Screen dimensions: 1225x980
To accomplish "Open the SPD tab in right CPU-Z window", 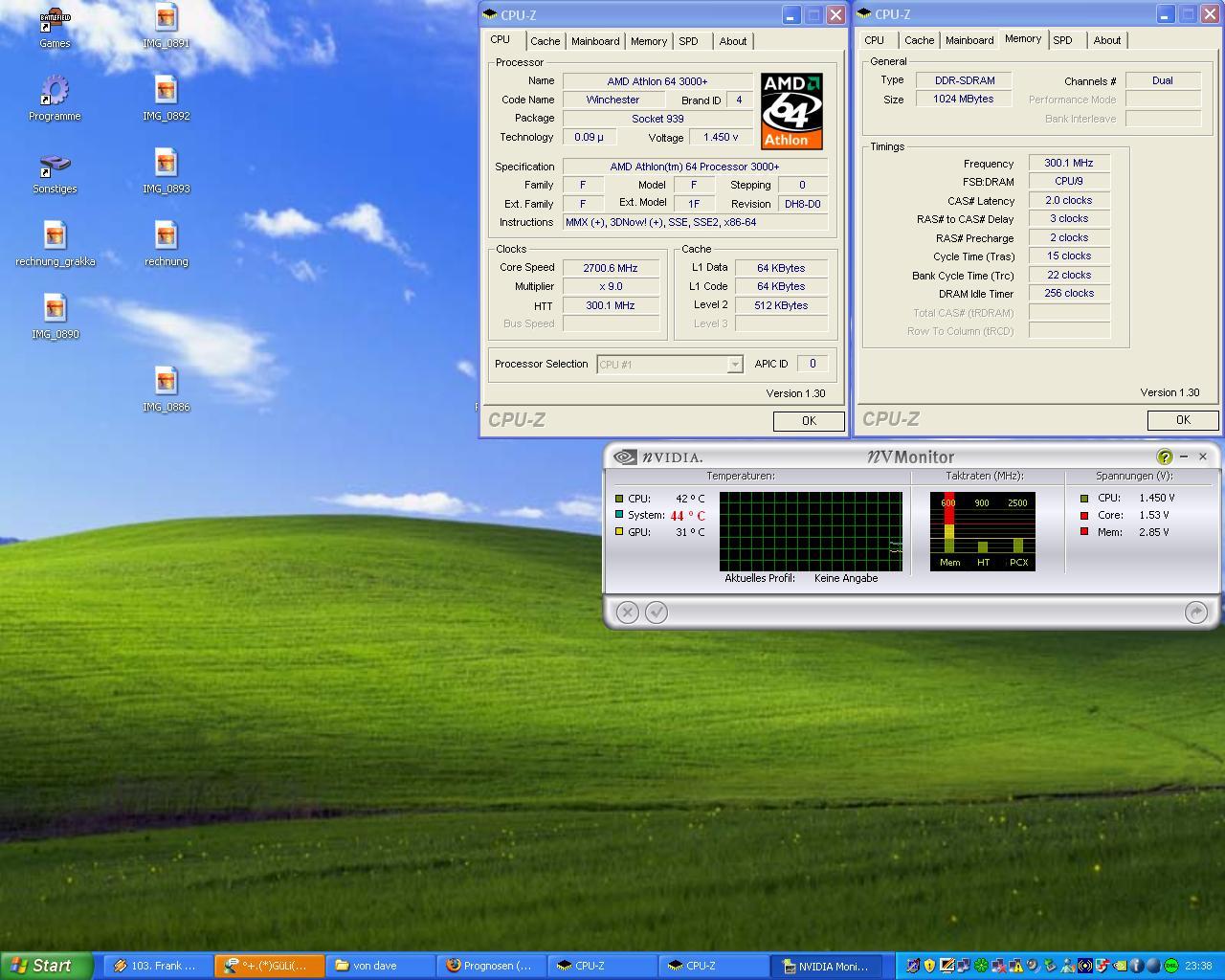I will tap(1062, 40).
